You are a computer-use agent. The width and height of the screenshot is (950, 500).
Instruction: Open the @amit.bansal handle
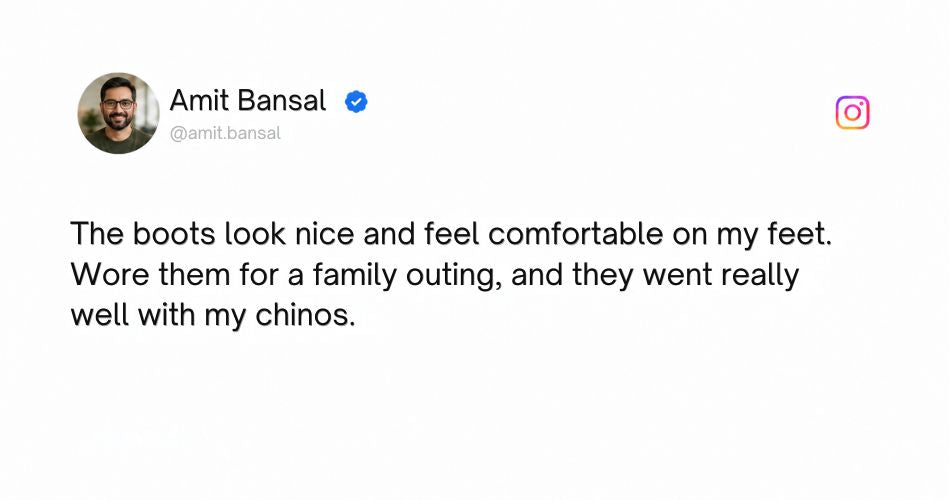[225, 133]
